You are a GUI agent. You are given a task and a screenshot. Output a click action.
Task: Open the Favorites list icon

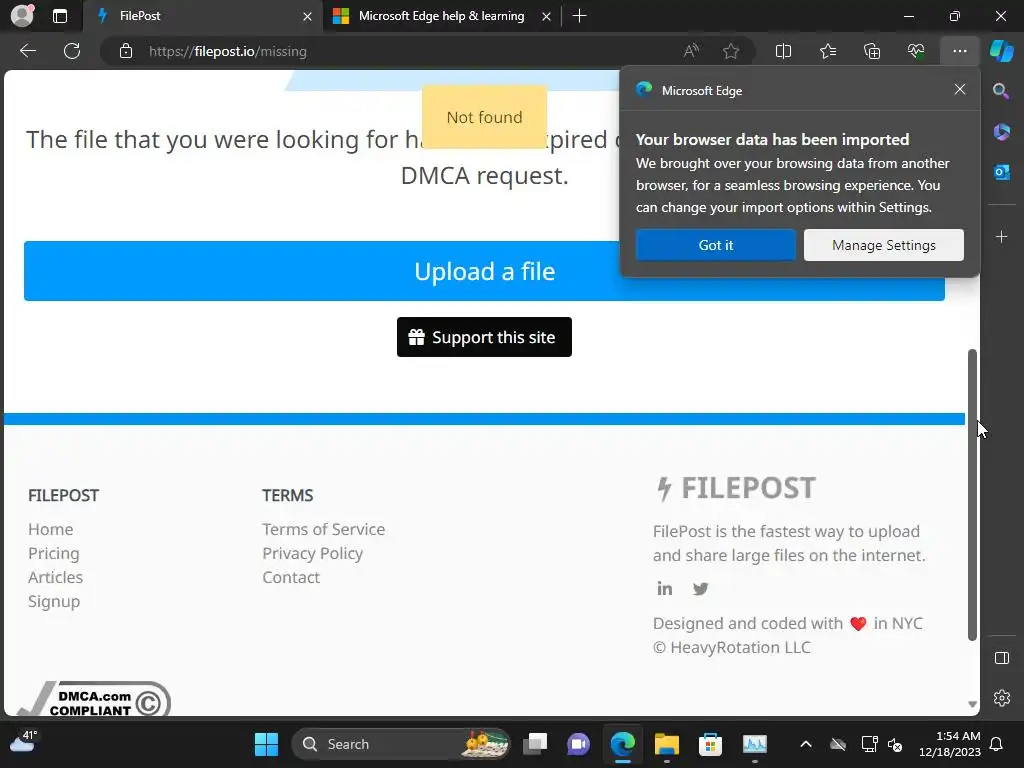(x=827, y=51)
